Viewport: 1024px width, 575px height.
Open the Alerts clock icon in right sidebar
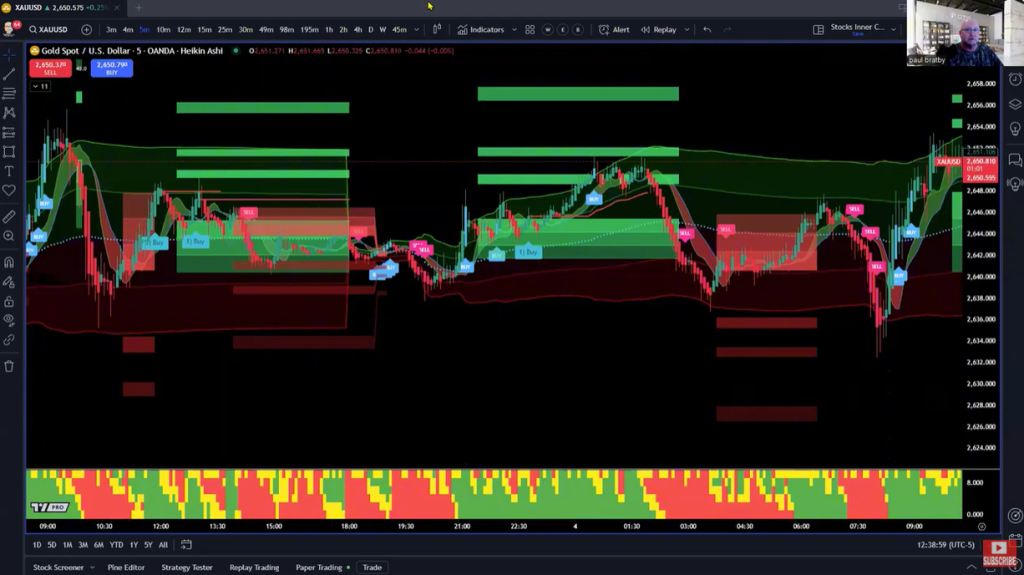[1015, 80]
